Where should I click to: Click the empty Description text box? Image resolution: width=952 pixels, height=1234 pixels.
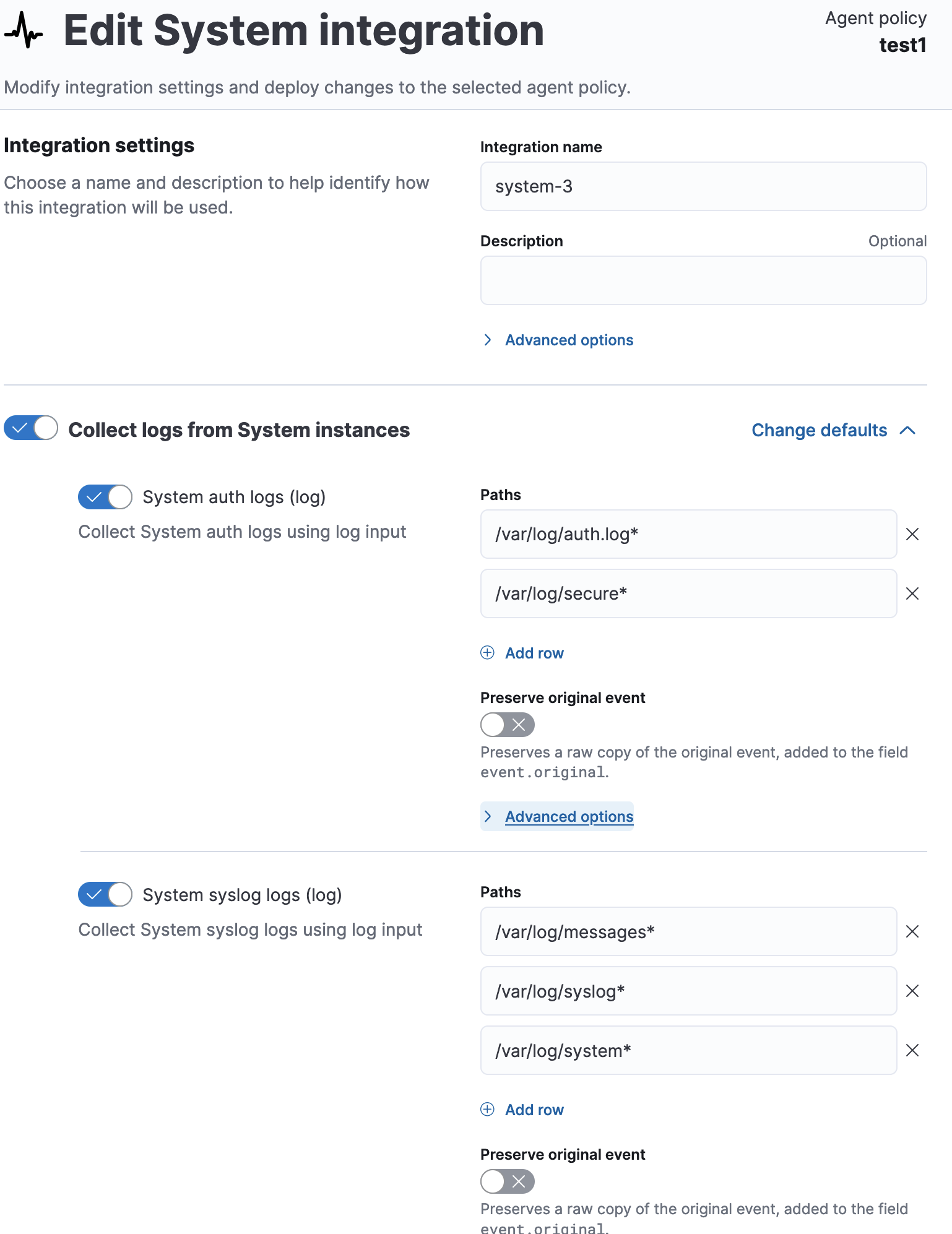pos(703,280)
